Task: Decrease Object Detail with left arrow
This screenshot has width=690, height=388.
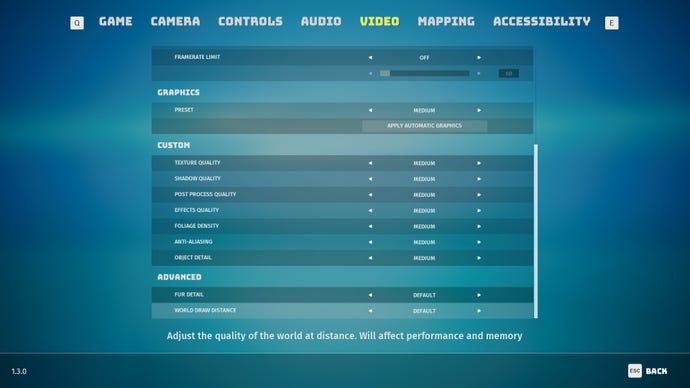Action: pyautogui.click(x=370, y=258)
